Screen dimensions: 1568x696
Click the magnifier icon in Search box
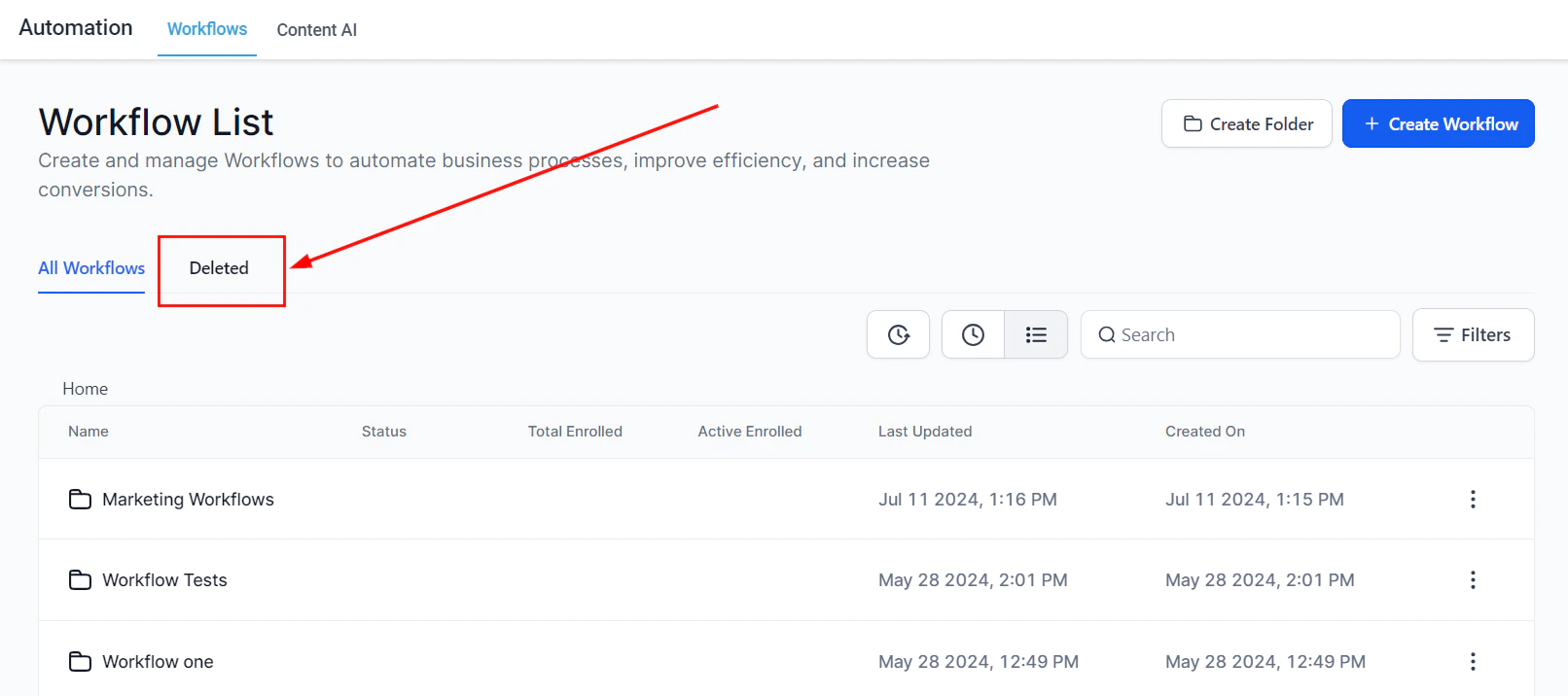click(1107, 334)
